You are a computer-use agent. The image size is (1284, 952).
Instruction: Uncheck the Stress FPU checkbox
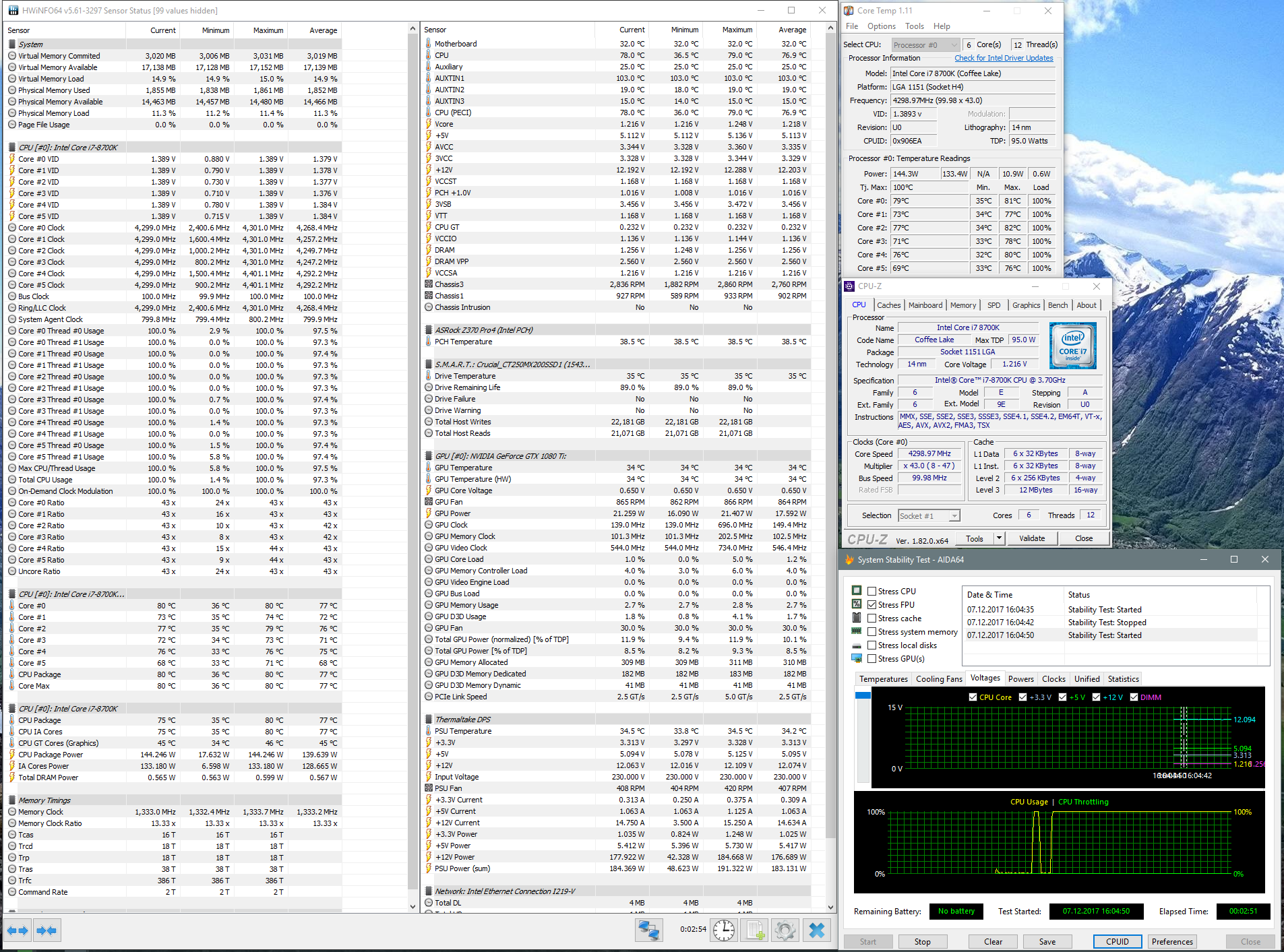point(872,605)
